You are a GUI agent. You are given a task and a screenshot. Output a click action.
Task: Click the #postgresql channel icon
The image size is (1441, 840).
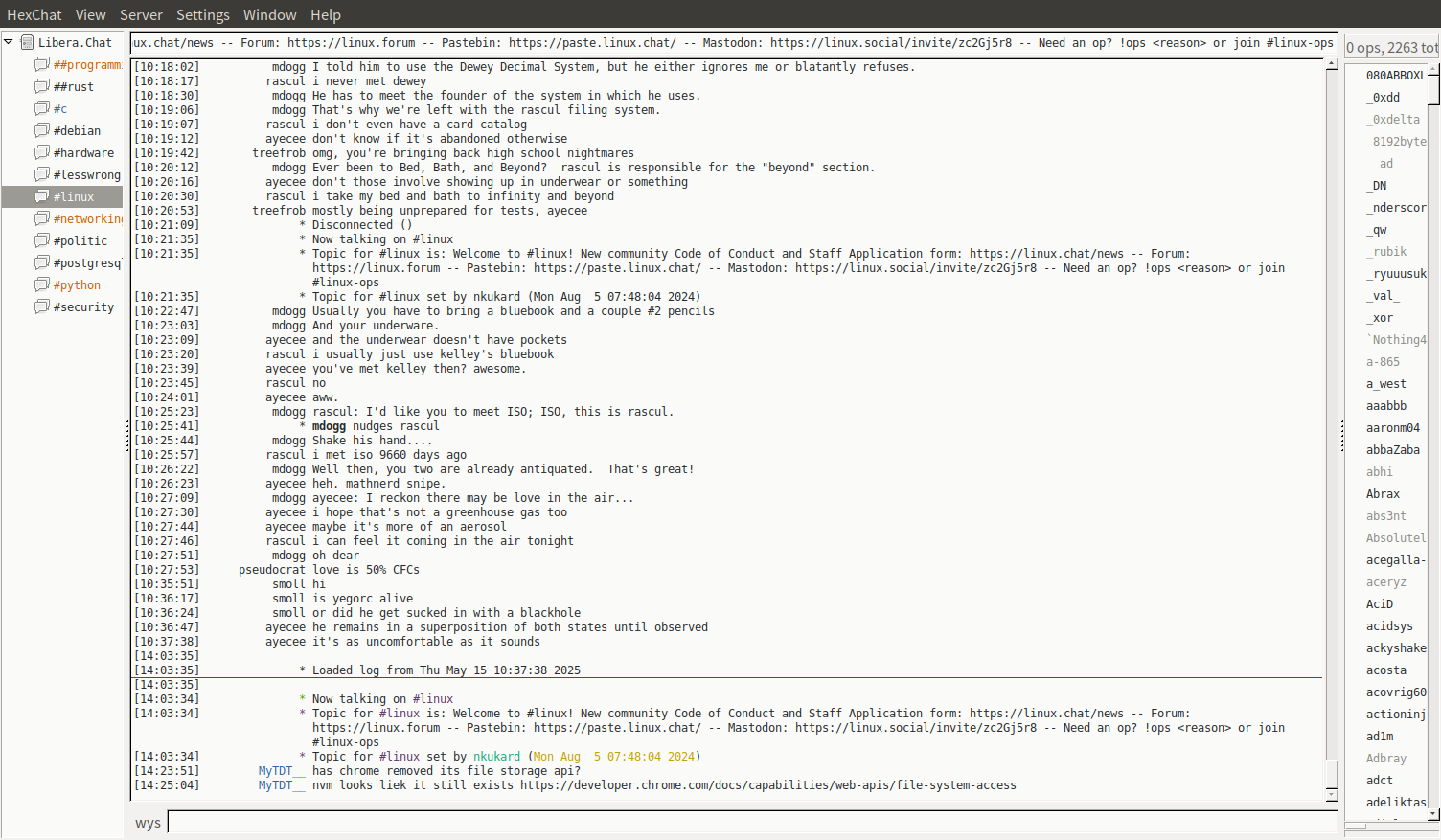click(x=42, y=262)
